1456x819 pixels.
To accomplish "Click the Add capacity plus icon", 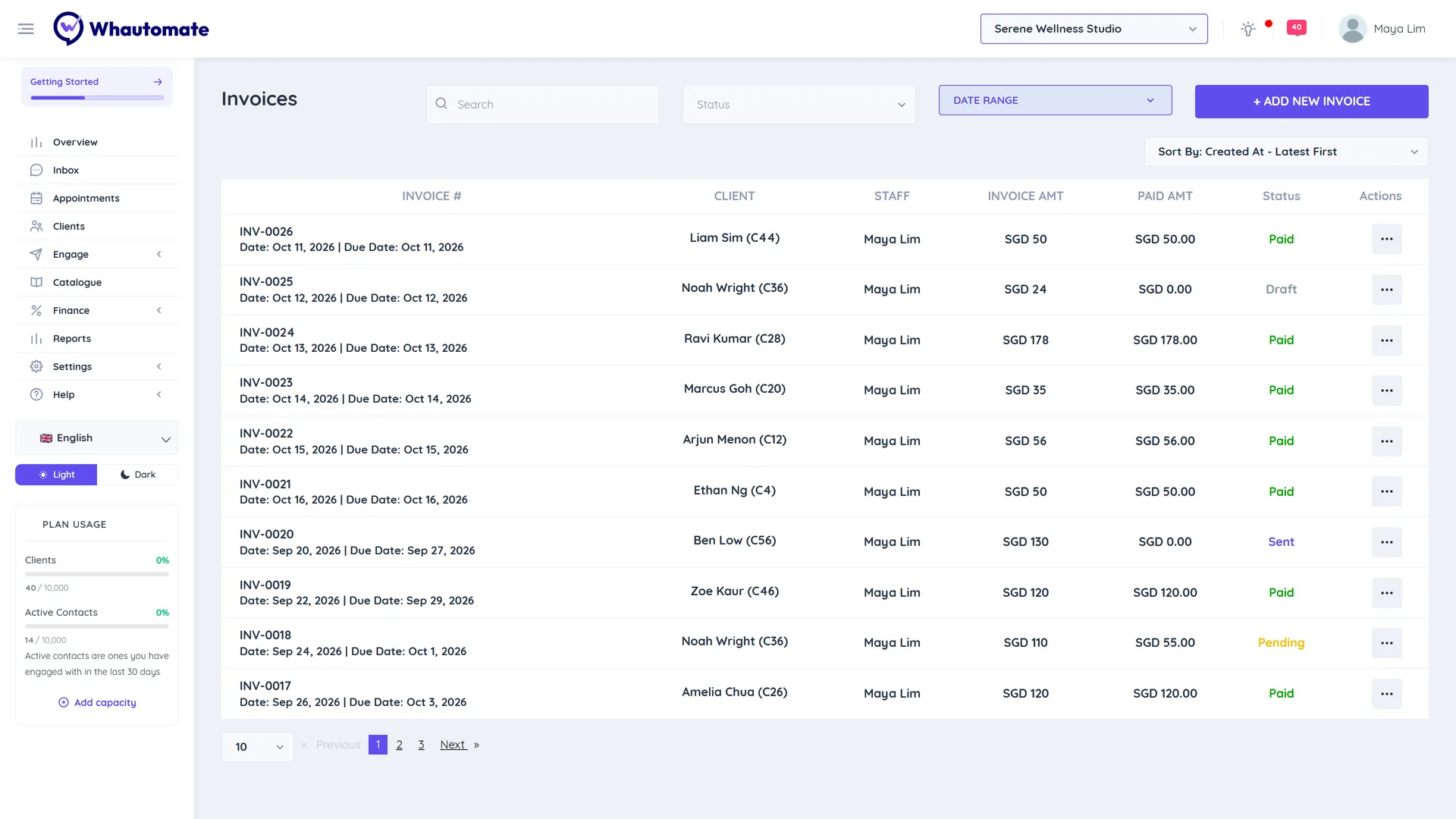I will pyautogui.click(x=64, y=703).
